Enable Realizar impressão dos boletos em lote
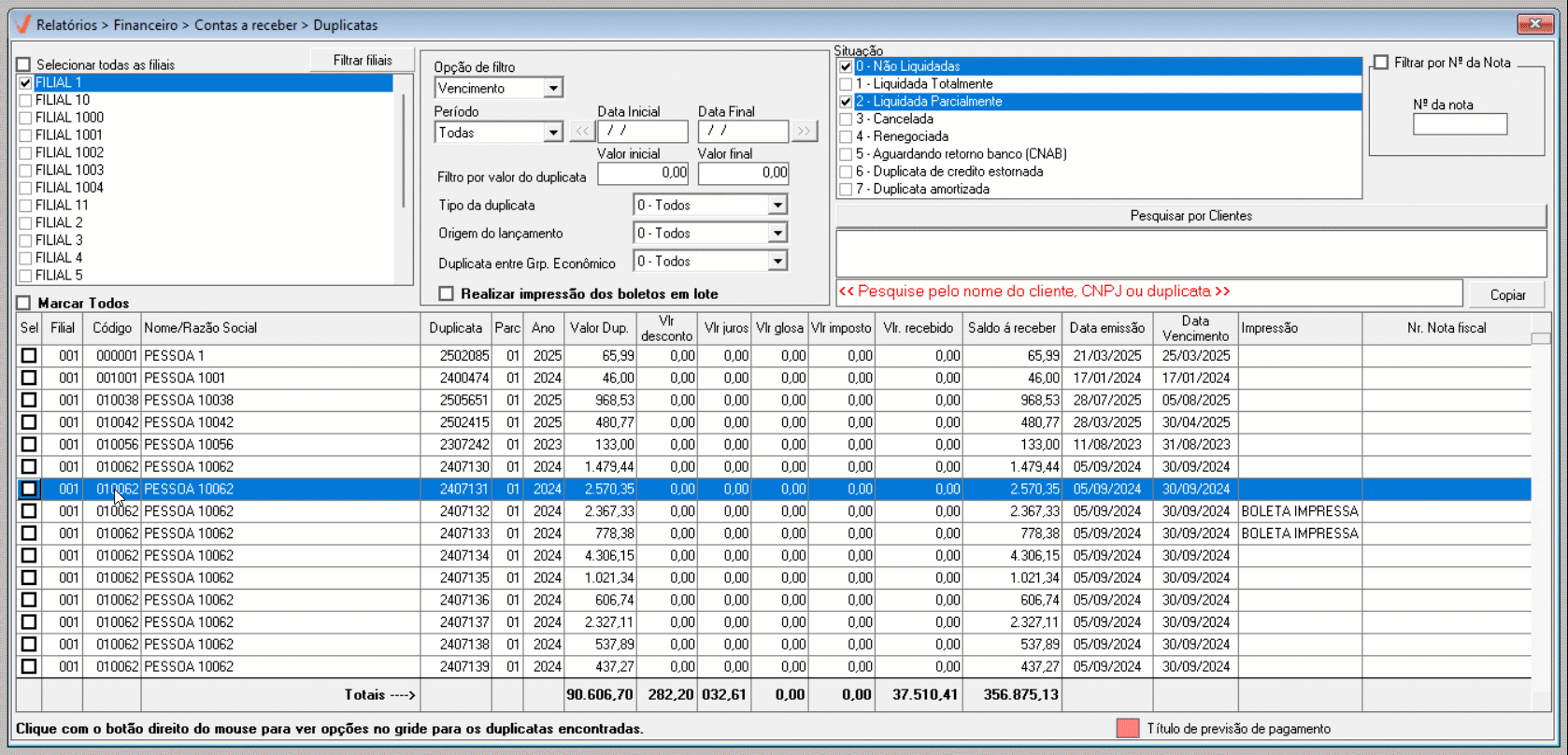The height and width of the screenshot is (755, 1568). click(x=447, y=293)
